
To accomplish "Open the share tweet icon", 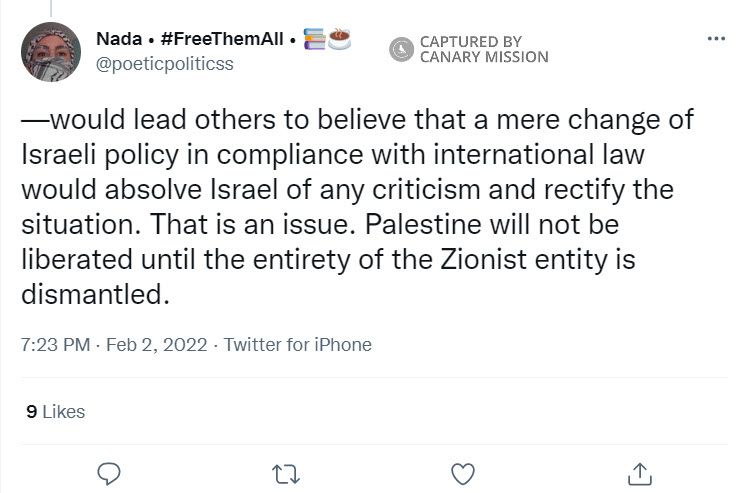I will point(640,472).
